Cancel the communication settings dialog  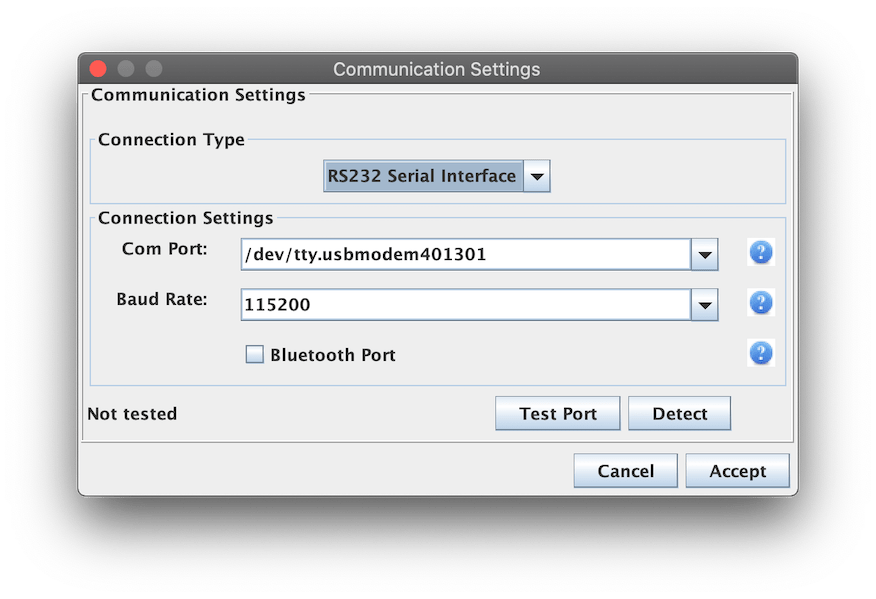pyautogui.click(x=626, y=470)
